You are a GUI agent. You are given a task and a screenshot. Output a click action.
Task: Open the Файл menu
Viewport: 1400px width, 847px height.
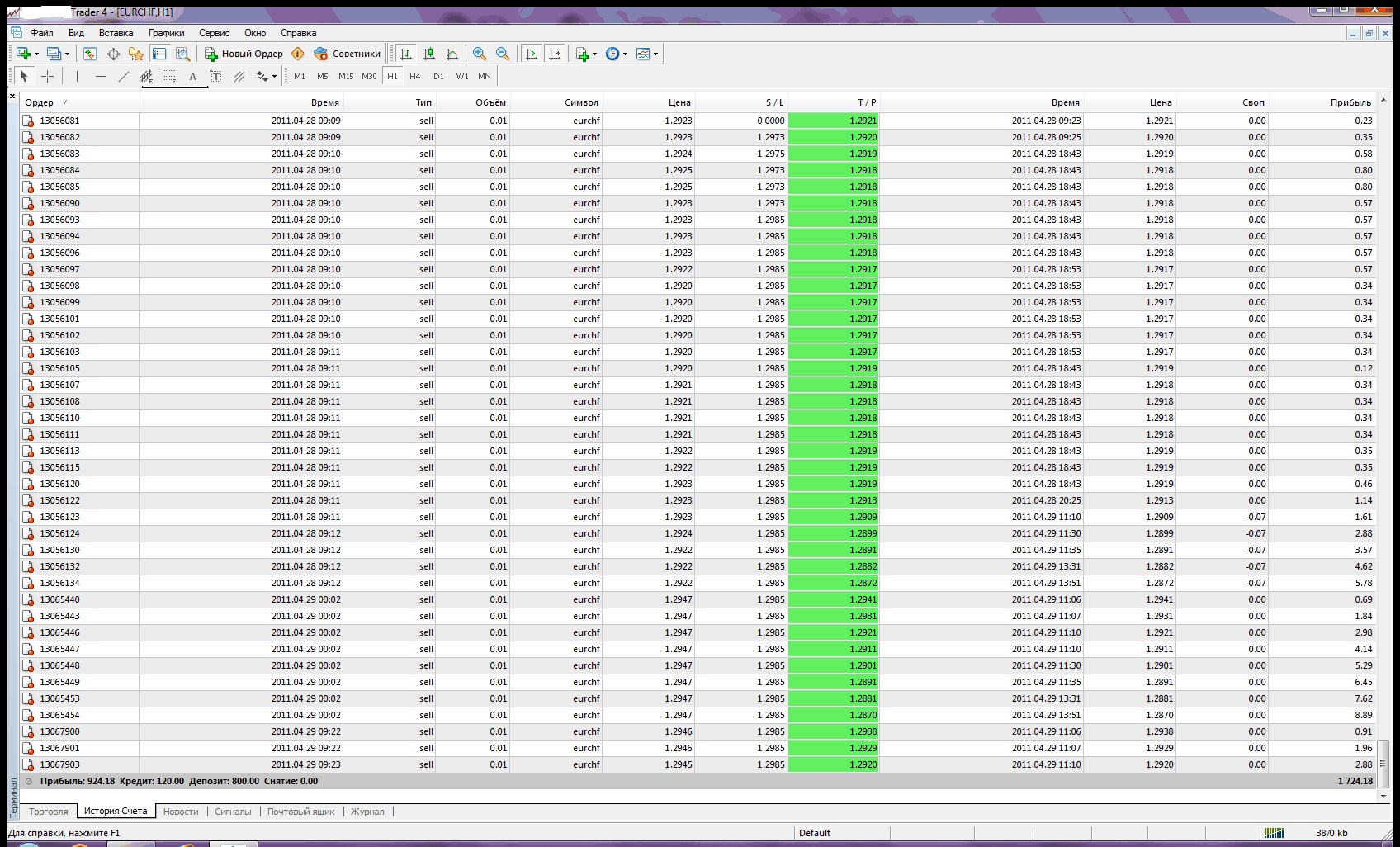pyautogui.click(x=41, y=33)
